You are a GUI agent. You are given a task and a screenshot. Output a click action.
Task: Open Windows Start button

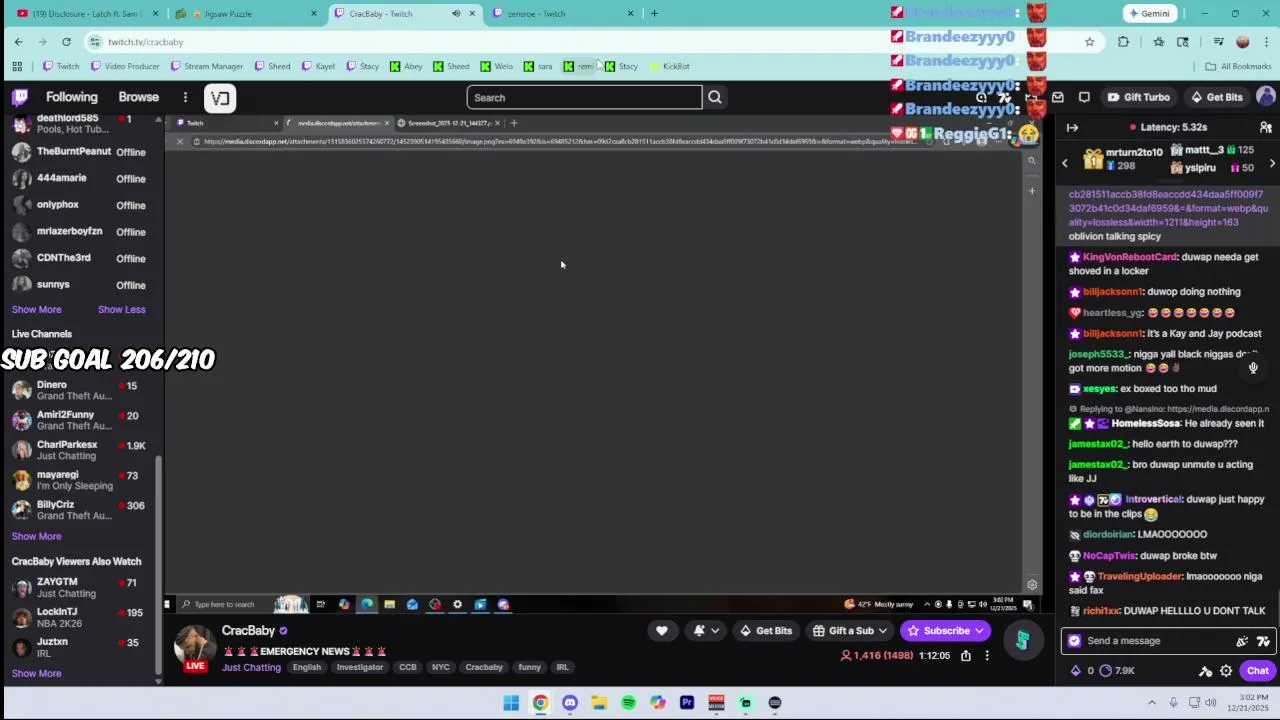[511, 703]
